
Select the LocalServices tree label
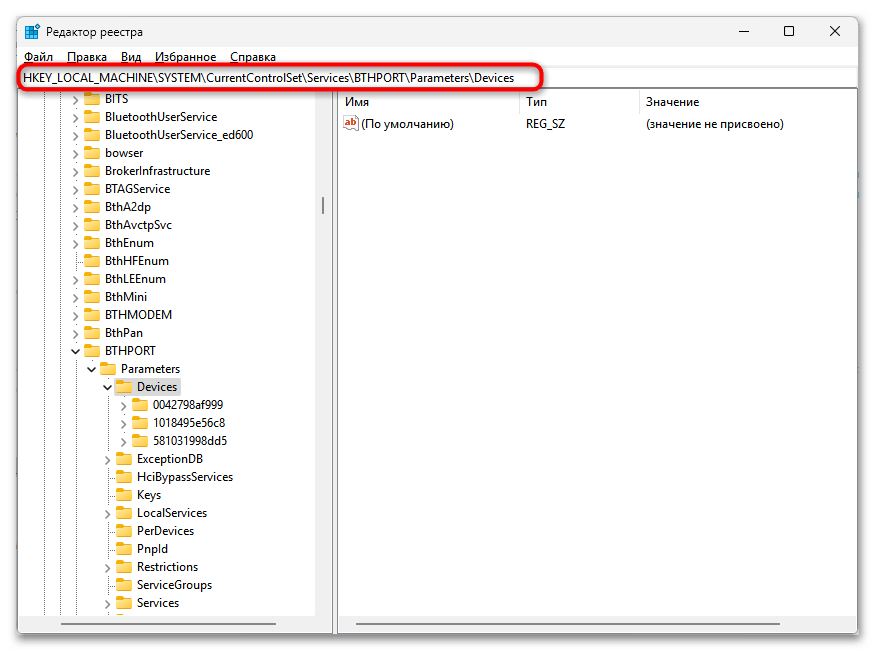click(x=172, y=513)
